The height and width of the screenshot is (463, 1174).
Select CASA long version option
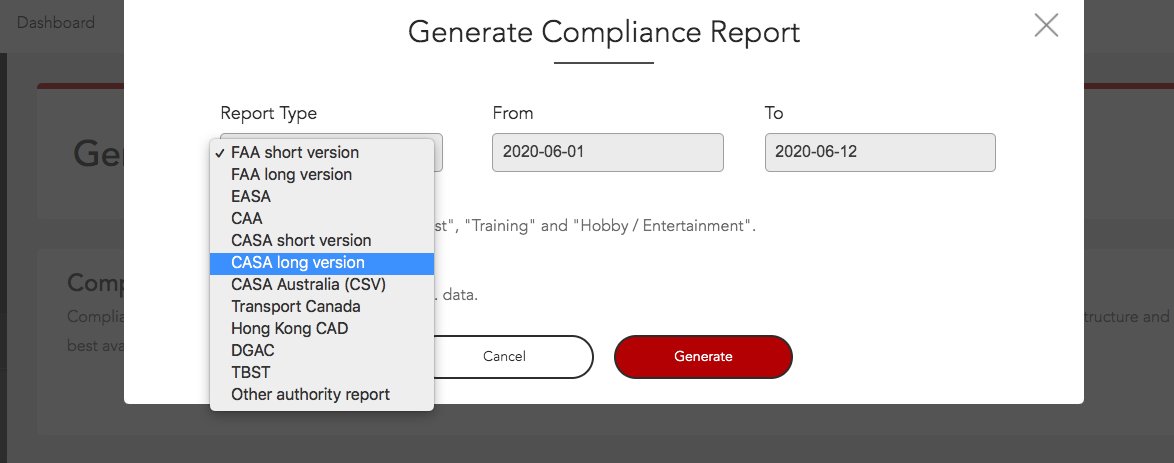[322, 263]
